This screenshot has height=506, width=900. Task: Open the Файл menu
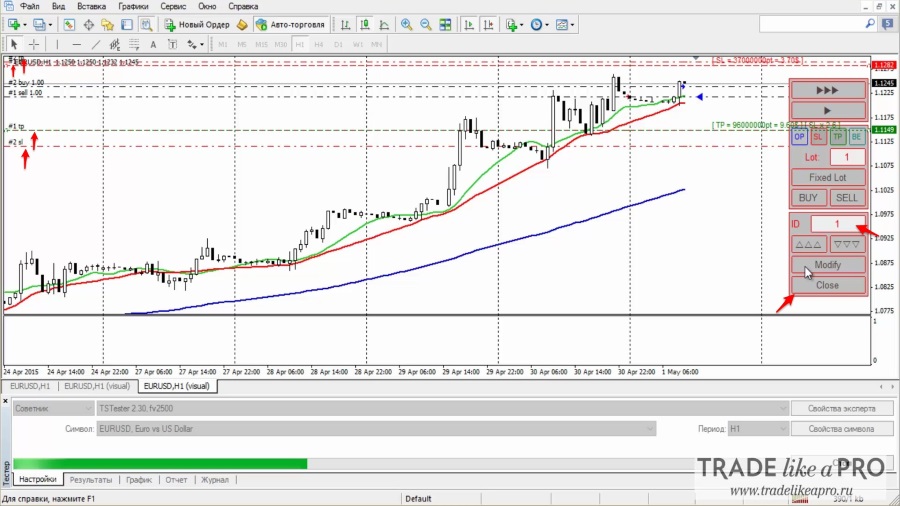coord(29,6)
